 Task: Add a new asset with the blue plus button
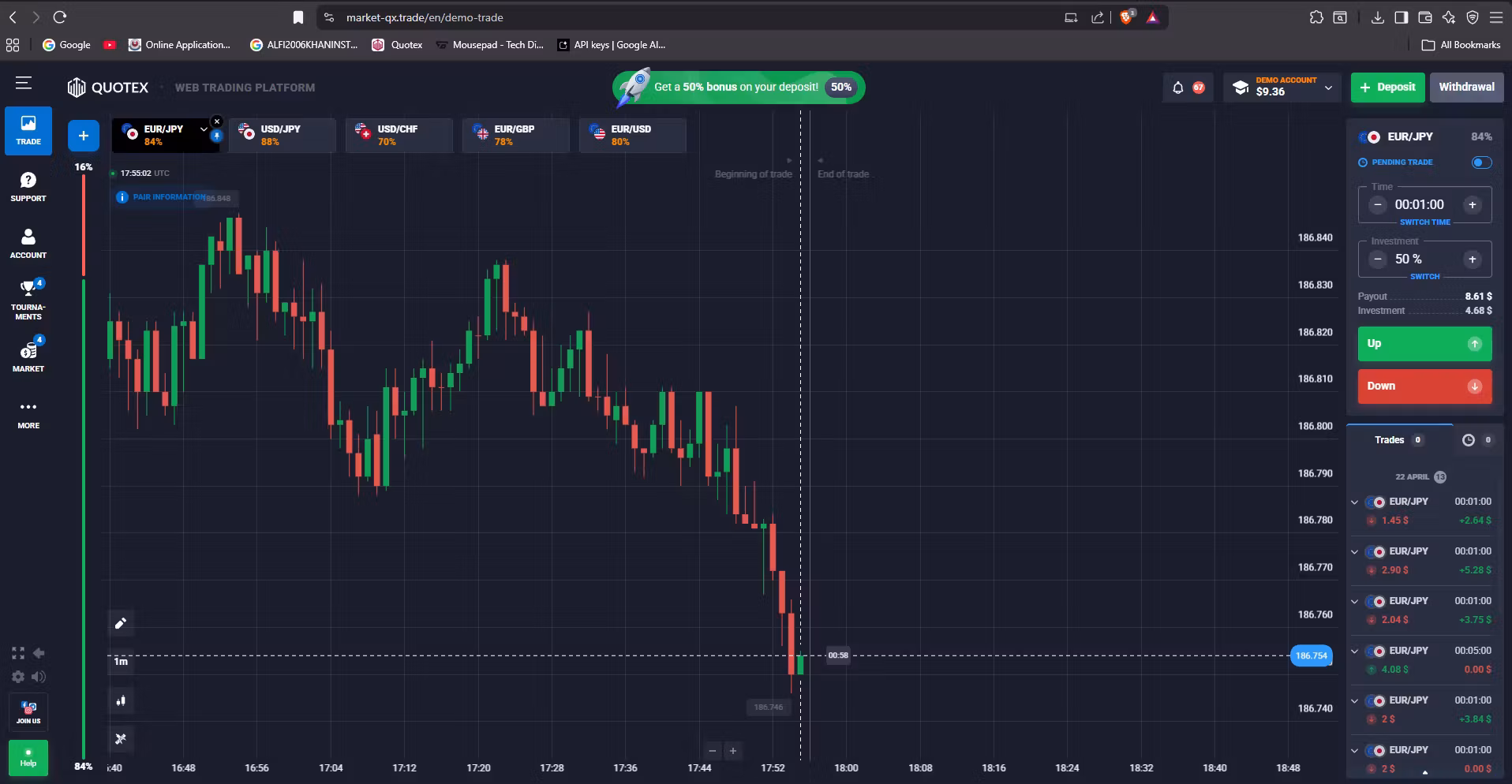(84, 136)
